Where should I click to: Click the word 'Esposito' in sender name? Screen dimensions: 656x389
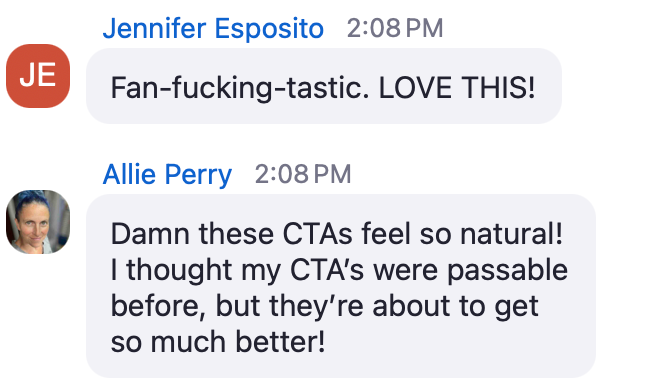coord(269,29)
